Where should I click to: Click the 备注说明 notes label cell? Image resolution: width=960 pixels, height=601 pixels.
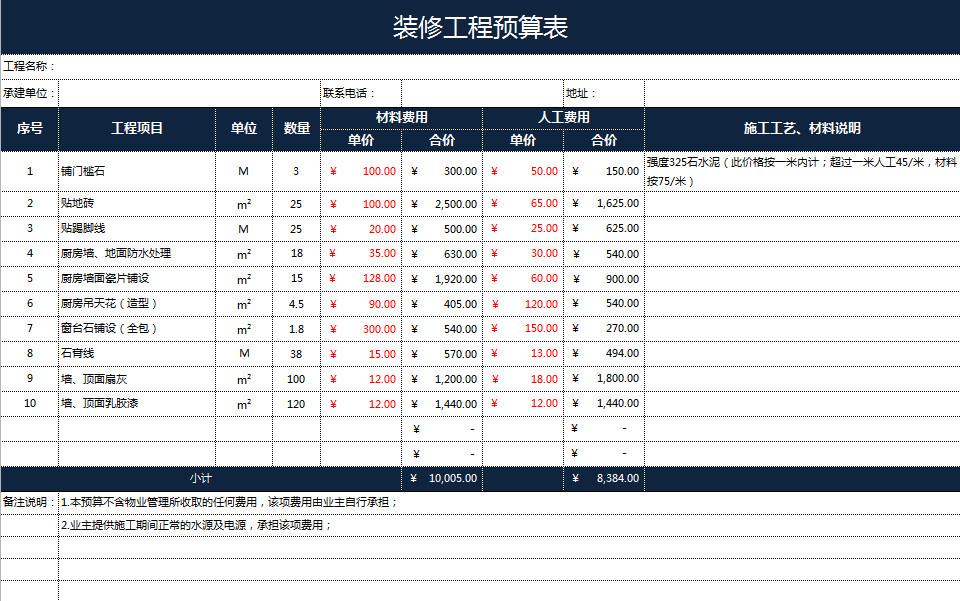pyautogui.click(x=28, y=502)
